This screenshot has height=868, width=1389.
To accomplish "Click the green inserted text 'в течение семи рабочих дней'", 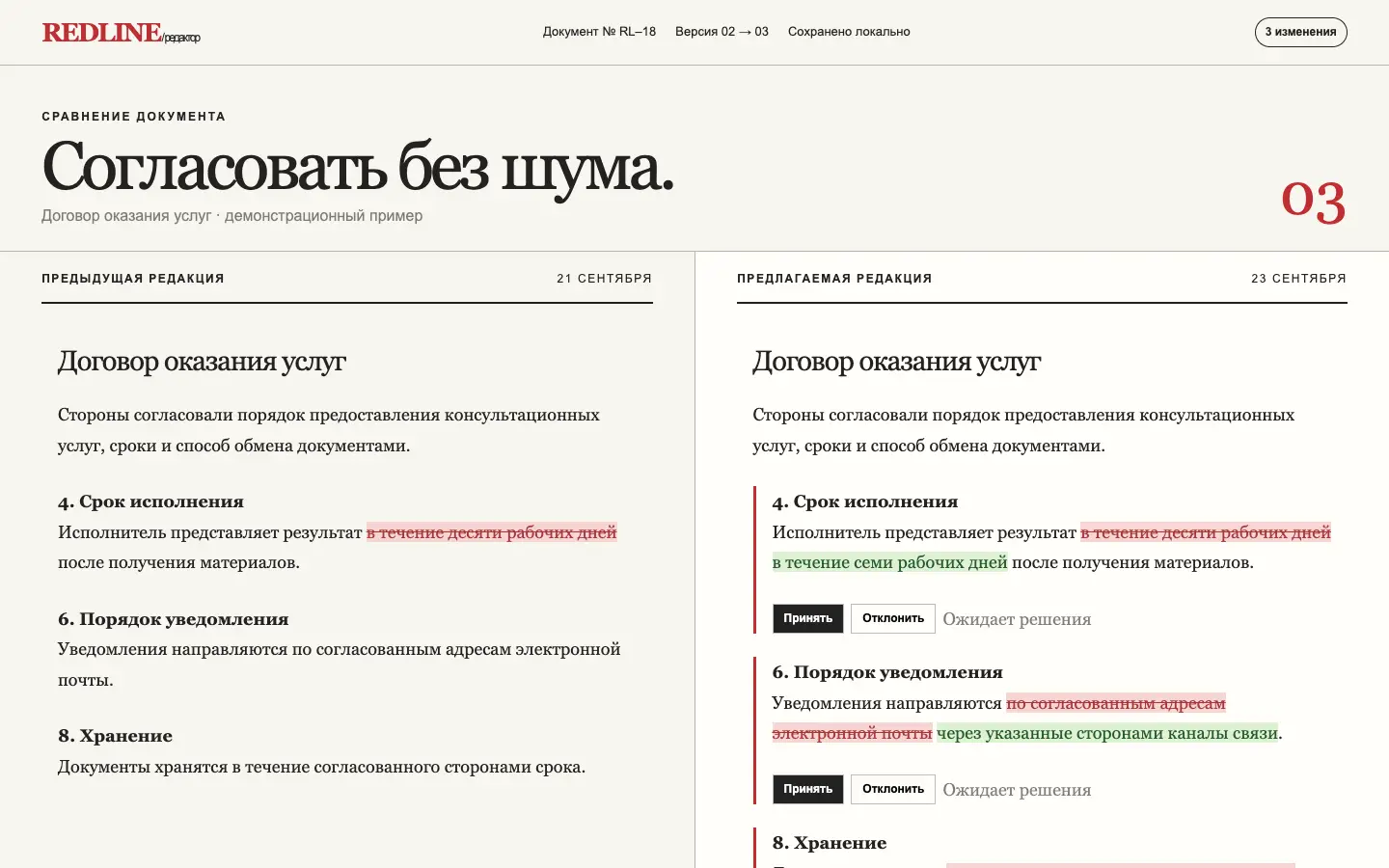I will pyautogui.click(x=889, y=562).
